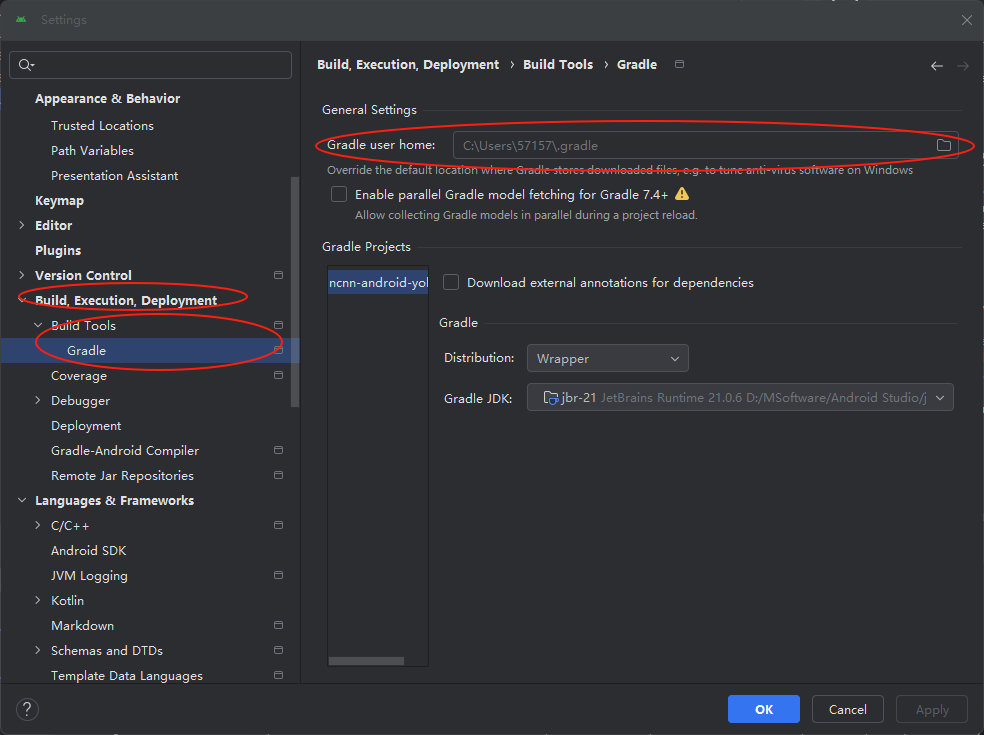This screenshot has height=735, width=984.
Task: Click the warning icon beside parallel Gradle model fetching
Action: (x=682, y=194)
